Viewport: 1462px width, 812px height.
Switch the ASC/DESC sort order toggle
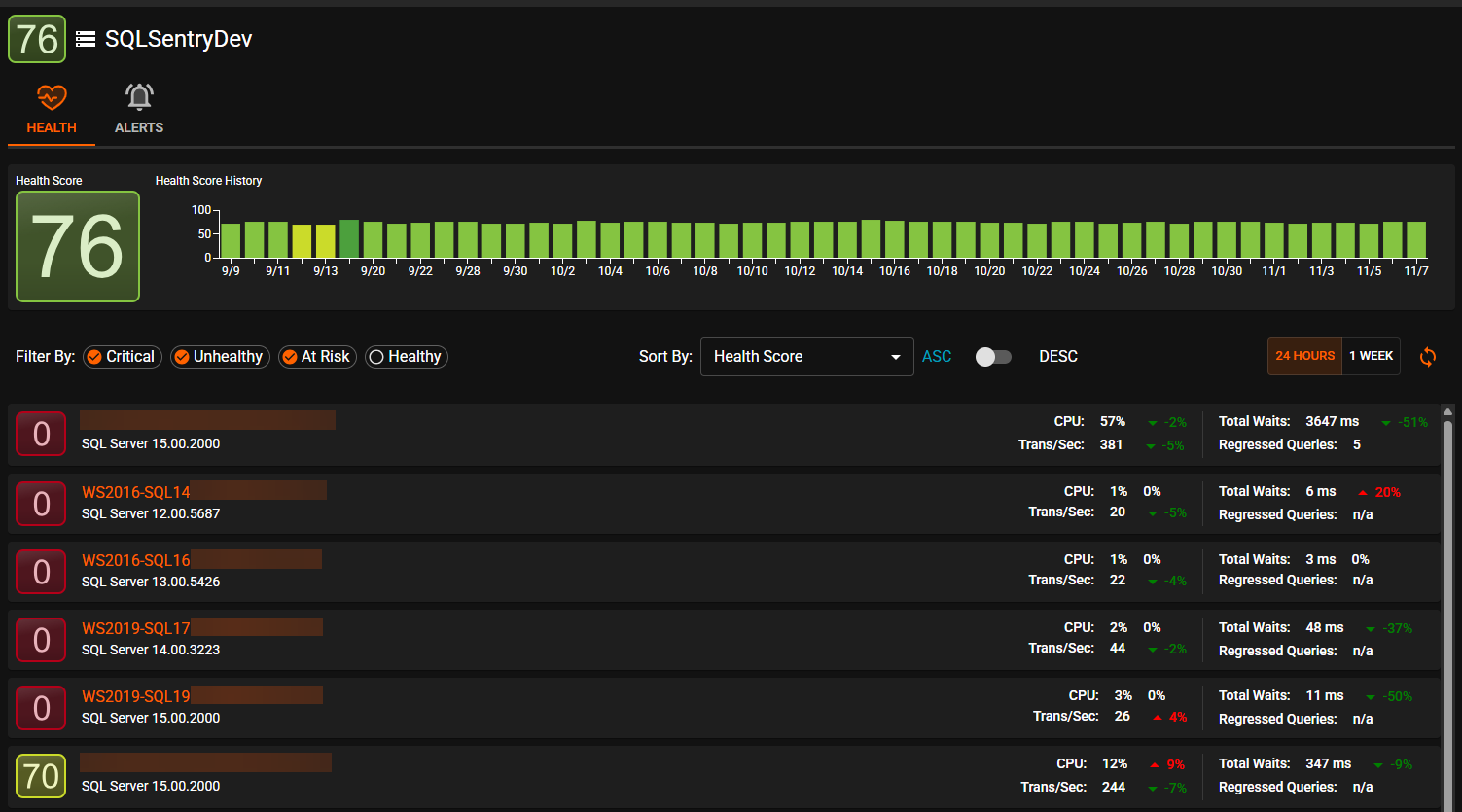click(x=993, y=357)
